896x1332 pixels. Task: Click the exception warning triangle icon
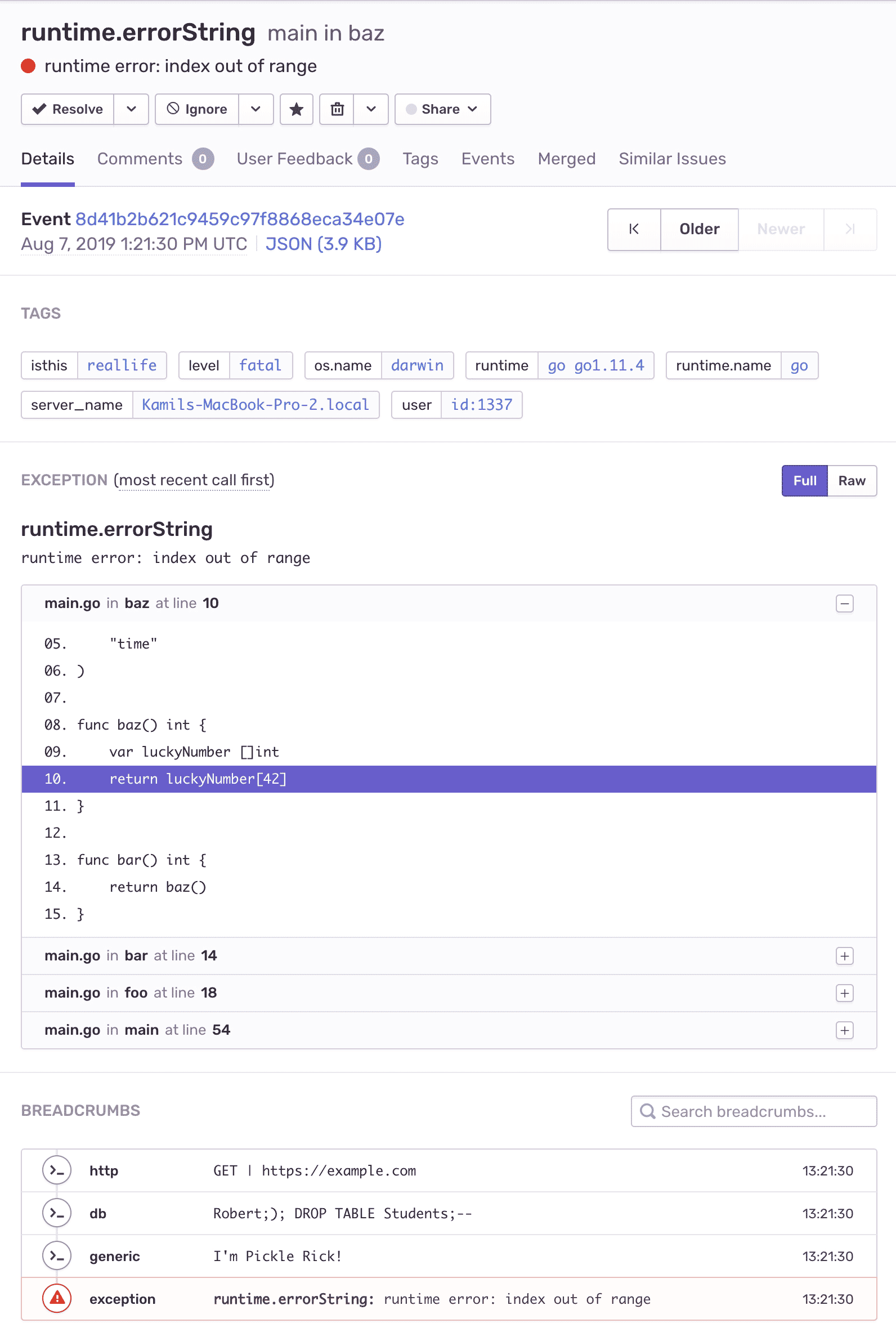coord(57,1298)
